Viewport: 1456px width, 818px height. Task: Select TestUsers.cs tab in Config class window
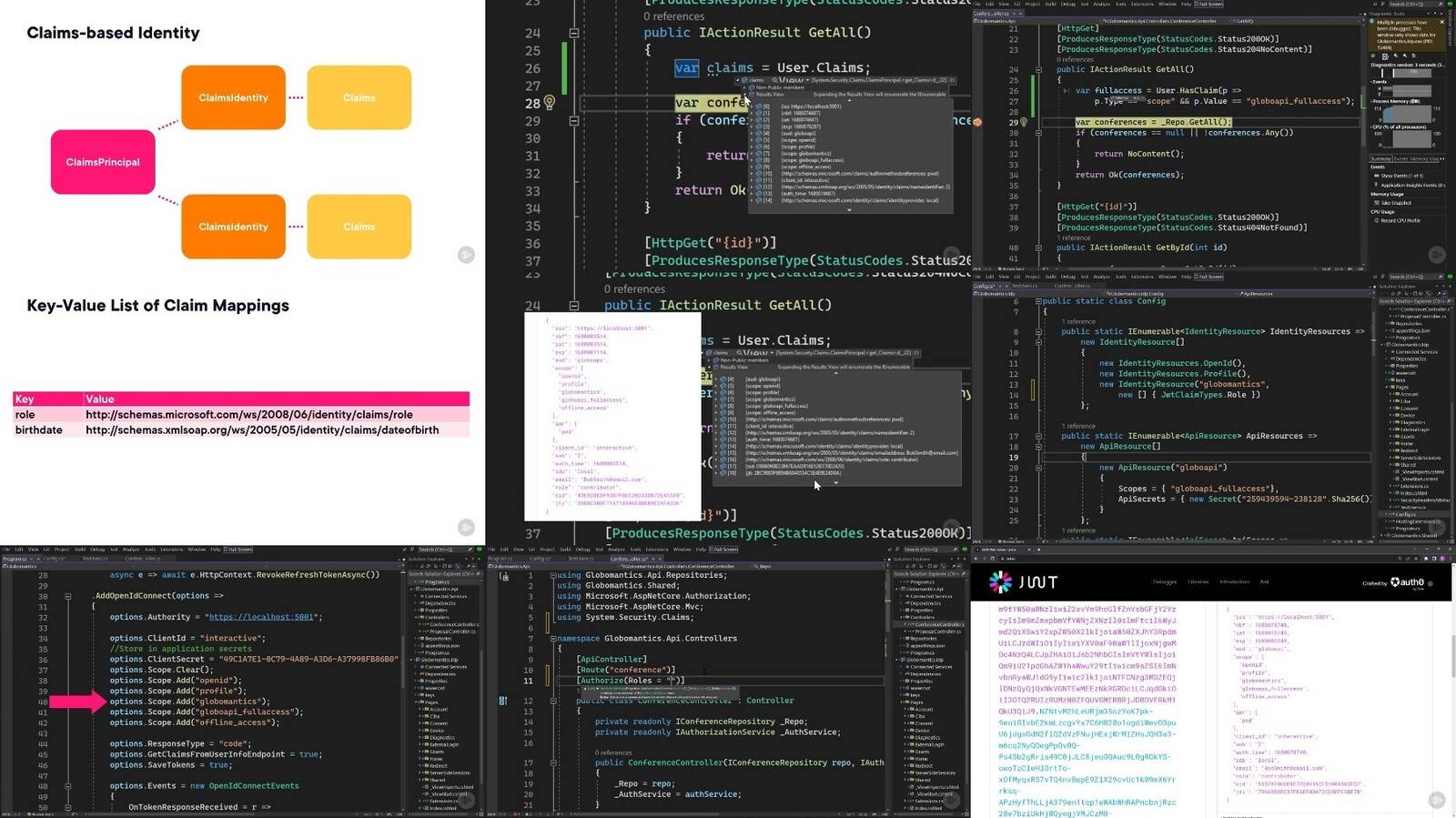click(x=1025, y=286)
